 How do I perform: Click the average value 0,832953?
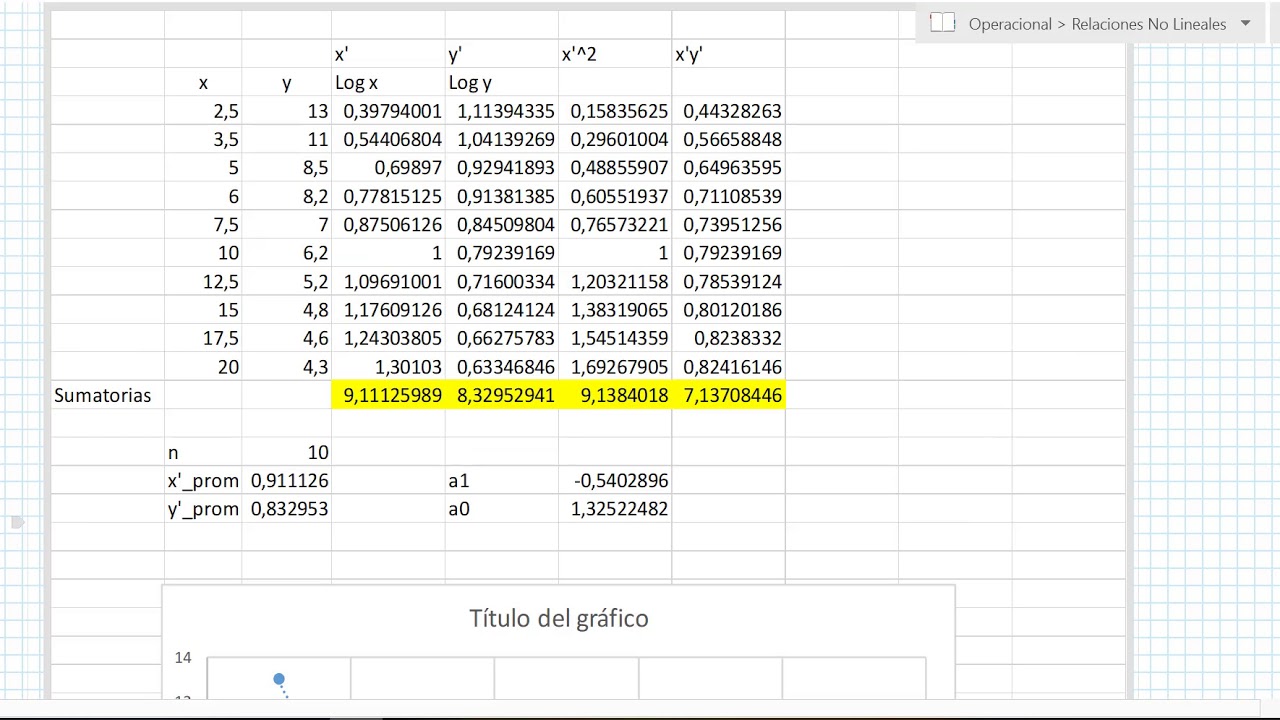[x=286, y=509]
